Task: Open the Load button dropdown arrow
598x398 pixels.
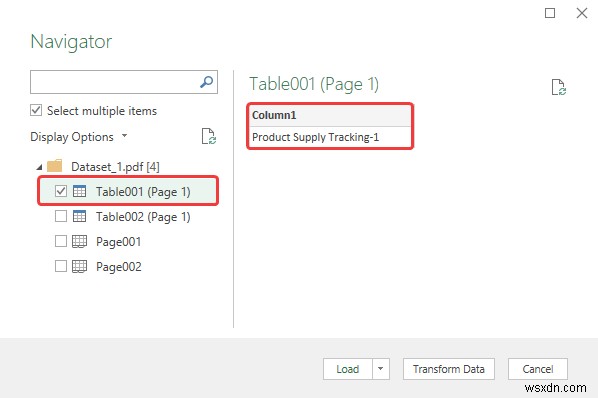Action: (x=381, y=369)
